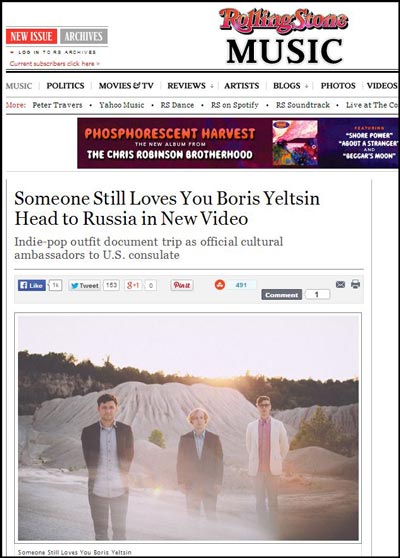Switch to the Archives tab
This screenshot has width=400, height=558.
(84, 36)
